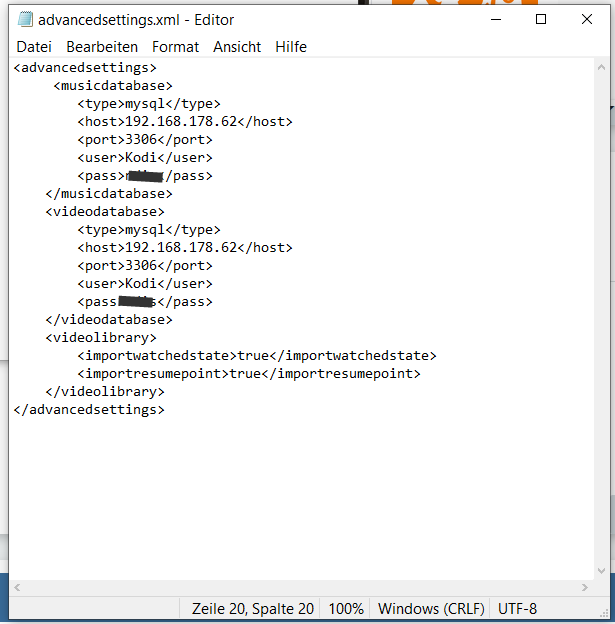615x624 pixels.
Task: Click the opening <musicdatabase> tag
Action: click(x=113, y=86)
